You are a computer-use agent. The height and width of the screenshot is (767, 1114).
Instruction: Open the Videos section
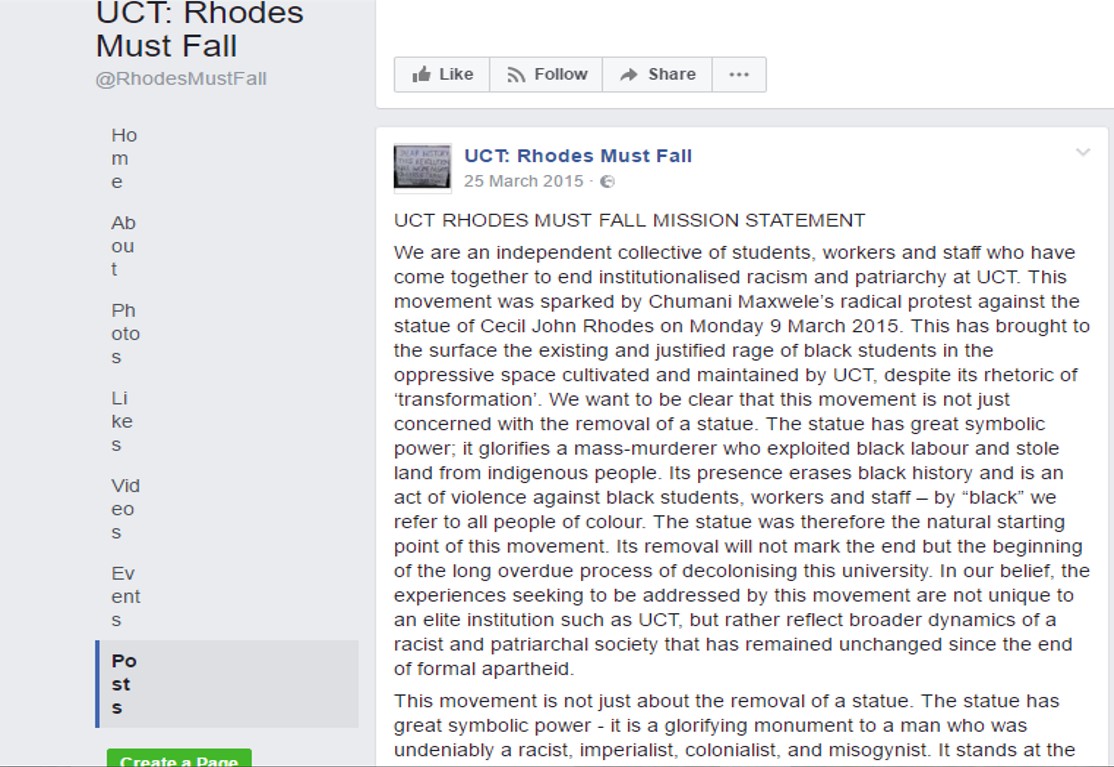(x=125, y=509)
